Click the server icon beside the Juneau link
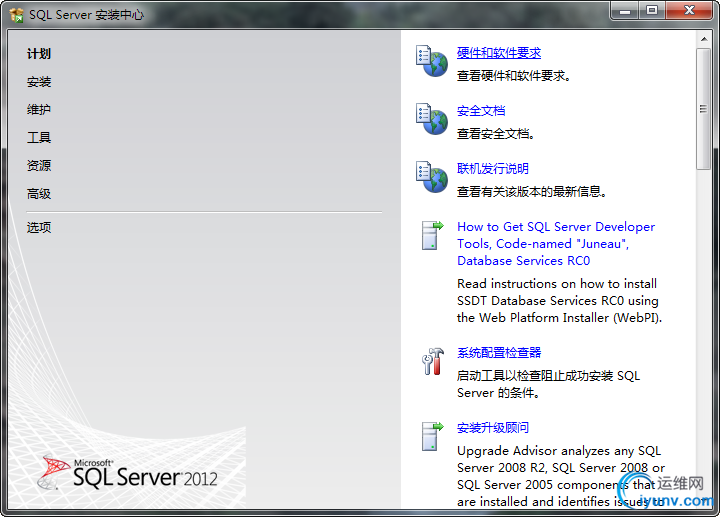This screenshot has height=517, width=720. click(433, 235)
